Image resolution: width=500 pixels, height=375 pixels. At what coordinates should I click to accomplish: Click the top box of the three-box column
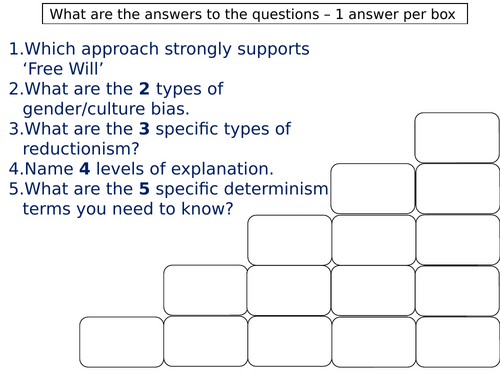290,240
